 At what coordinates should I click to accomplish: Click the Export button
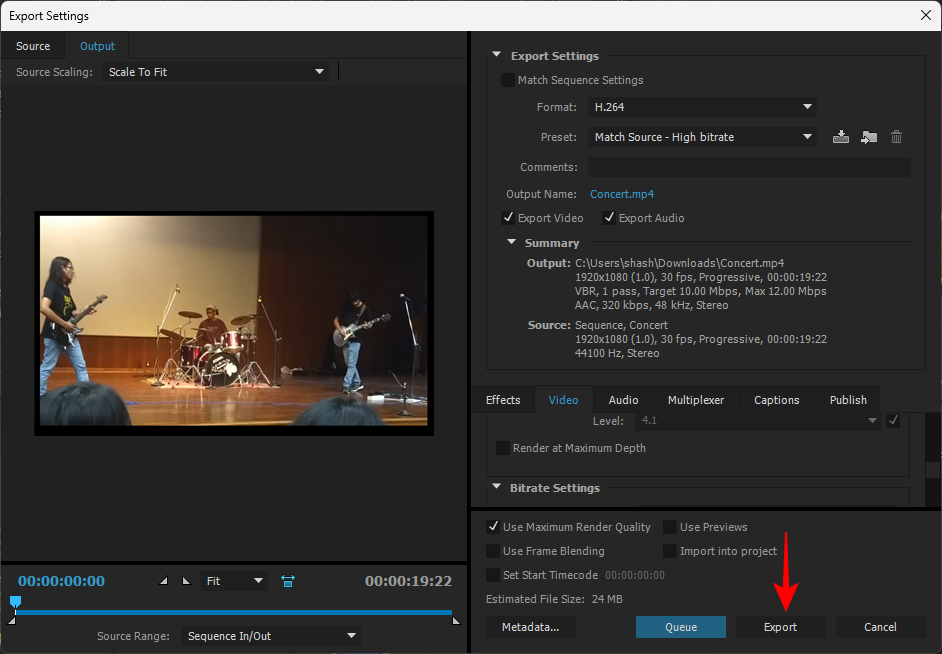click(780, 627)
